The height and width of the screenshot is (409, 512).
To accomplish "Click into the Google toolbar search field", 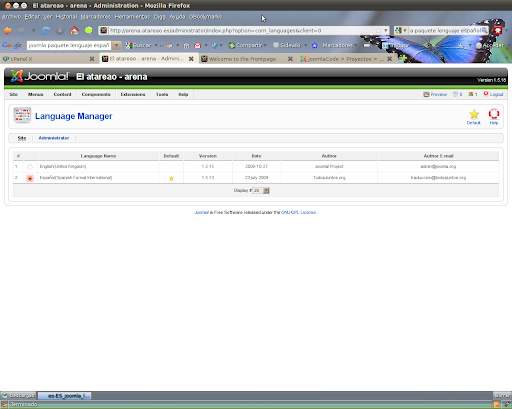I will click(x=69, y=45).
